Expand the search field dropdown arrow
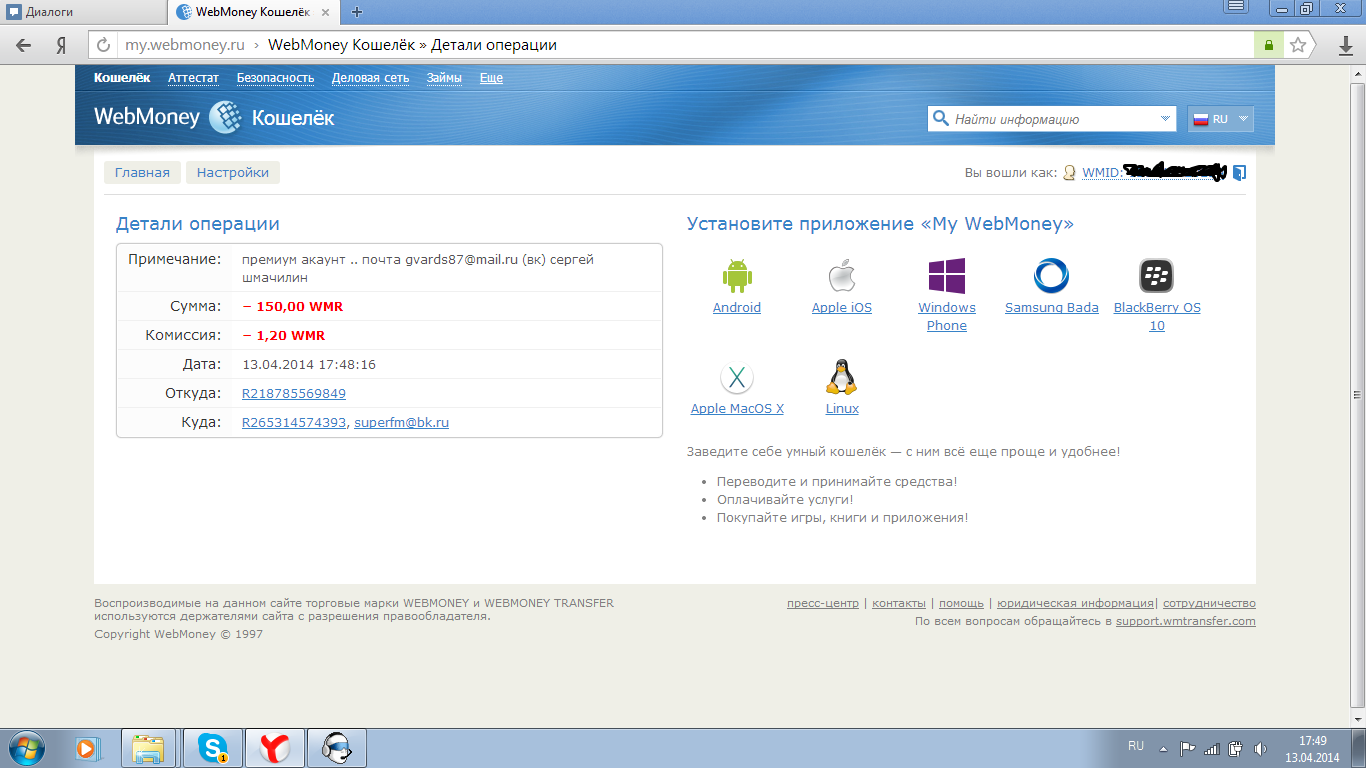The image size is (1366, 768). click(1165, 119)
